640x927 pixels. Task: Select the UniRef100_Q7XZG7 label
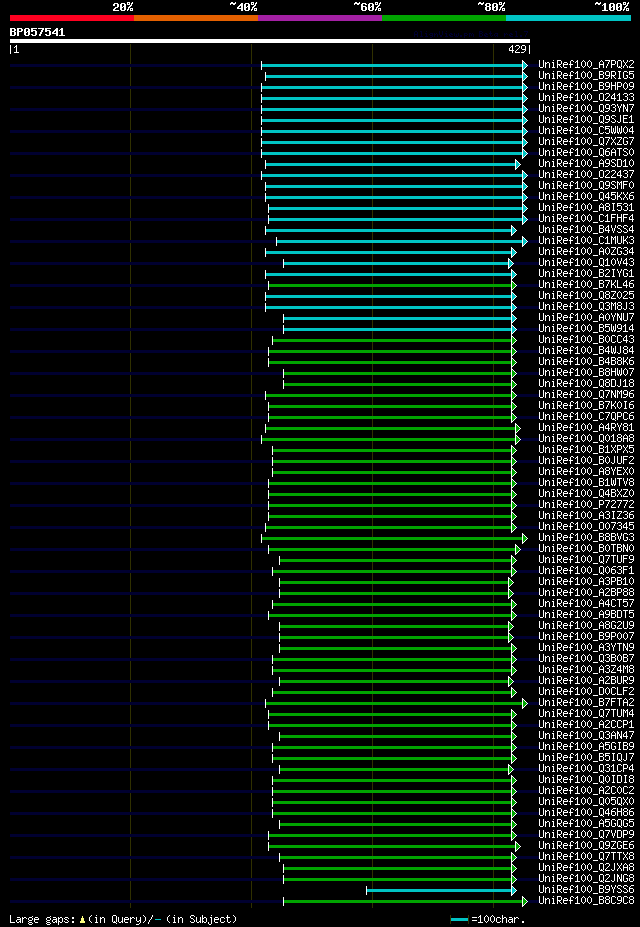coord(586,142)
